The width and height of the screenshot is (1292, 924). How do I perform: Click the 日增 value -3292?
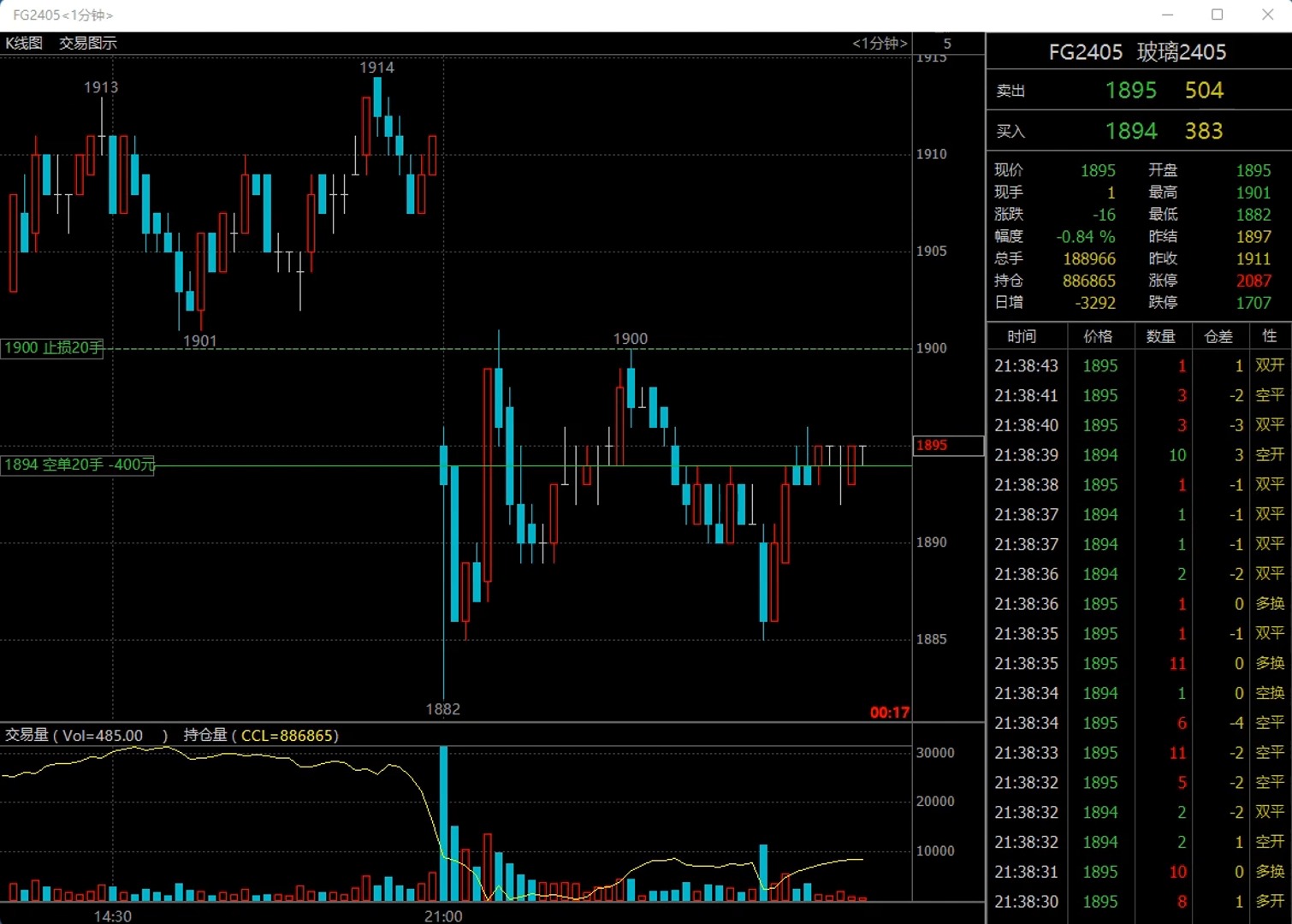[x=1095, y=303]
